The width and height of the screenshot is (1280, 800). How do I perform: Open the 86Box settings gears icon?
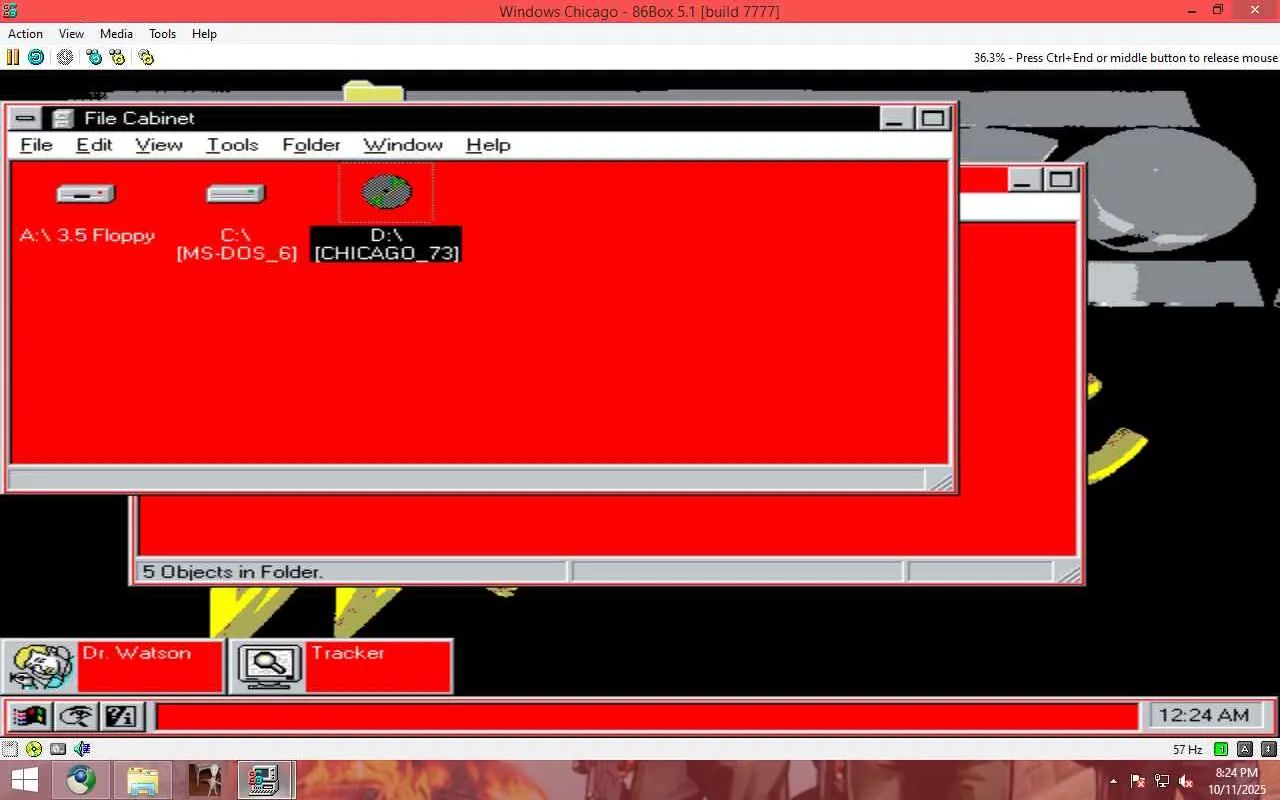pos(146,57)
